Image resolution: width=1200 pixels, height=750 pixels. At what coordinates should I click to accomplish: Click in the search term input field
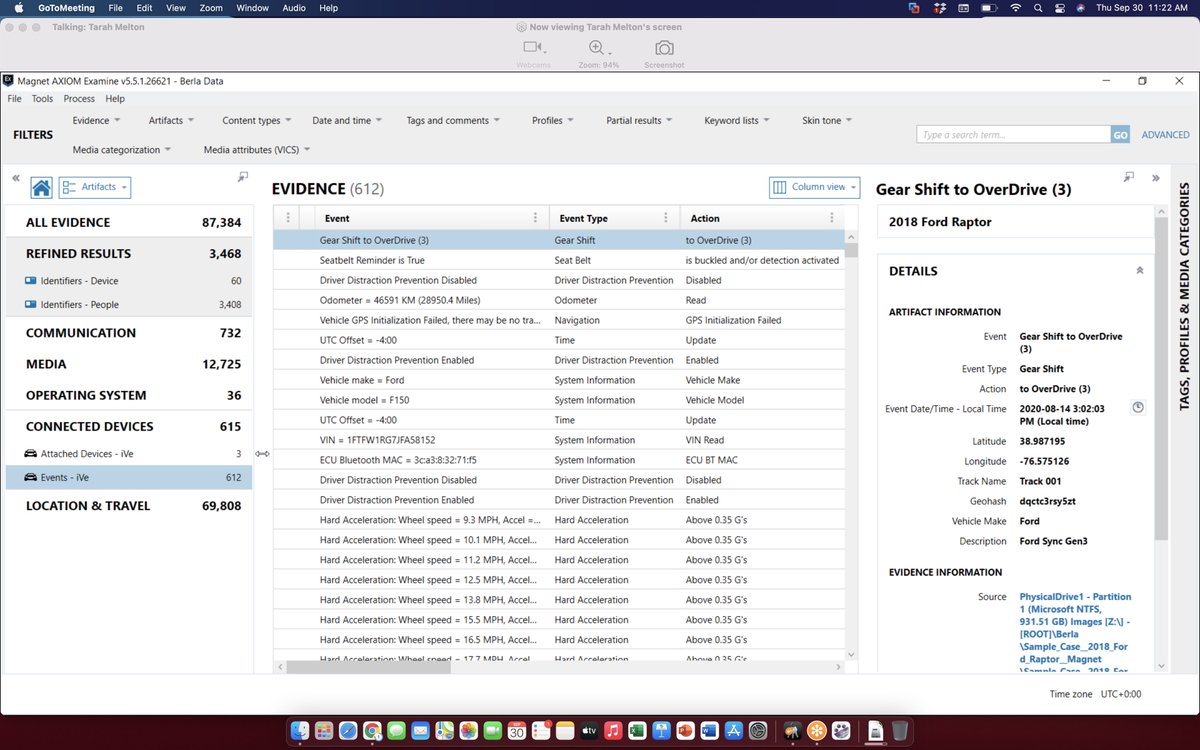pyautogui.click(x=1013, y=134)
